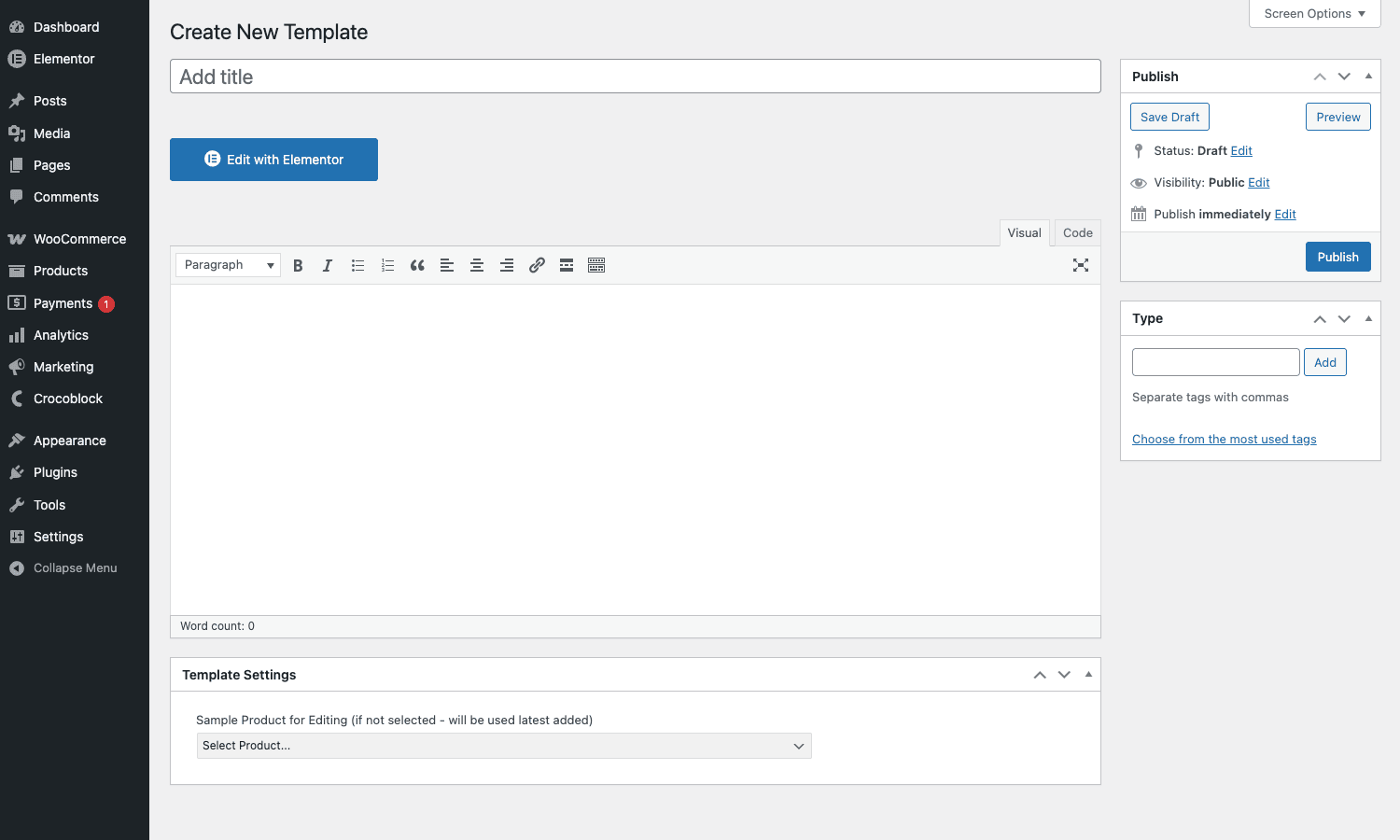Move Type panel up
The width and height of the screenshot is (1400, 840).
point(1320,318)
